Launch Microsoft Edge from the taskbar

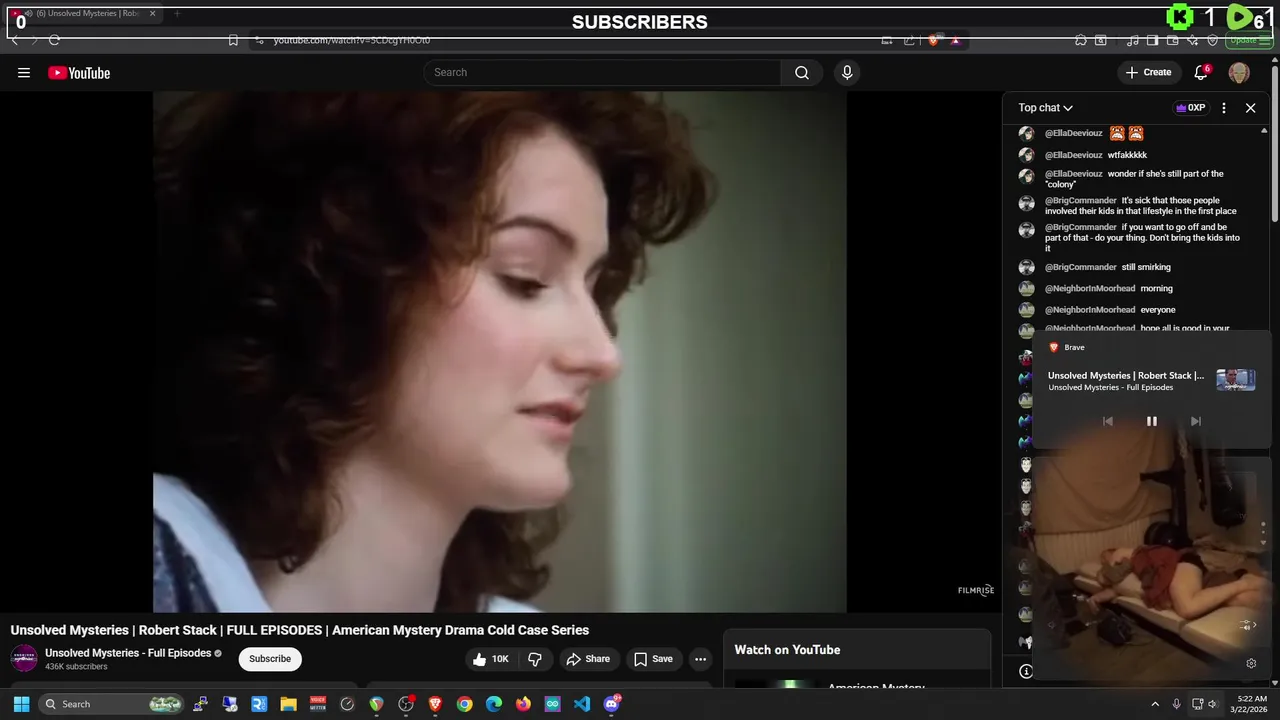494,704
